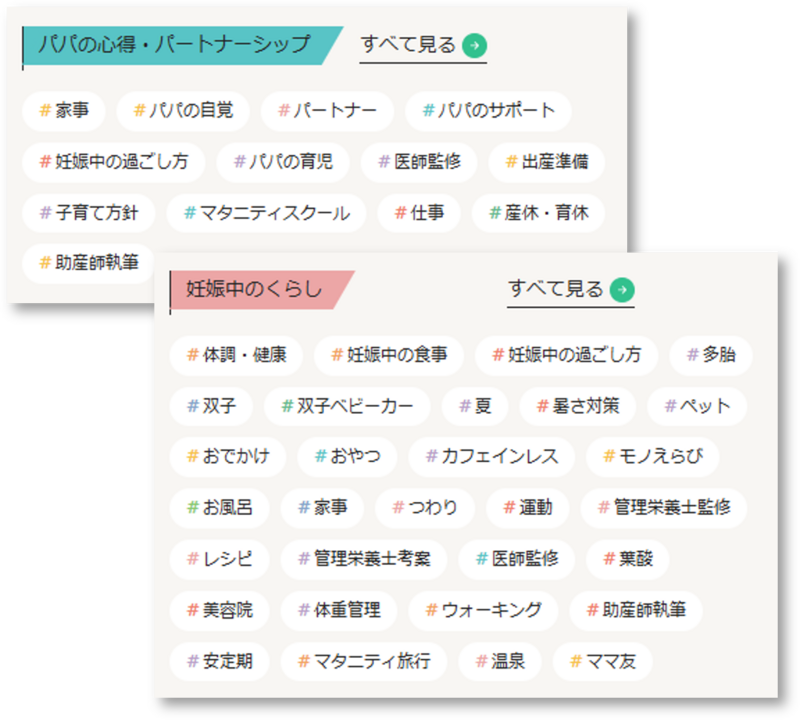Choose the #パパのサポート tag

click(488, 110)
